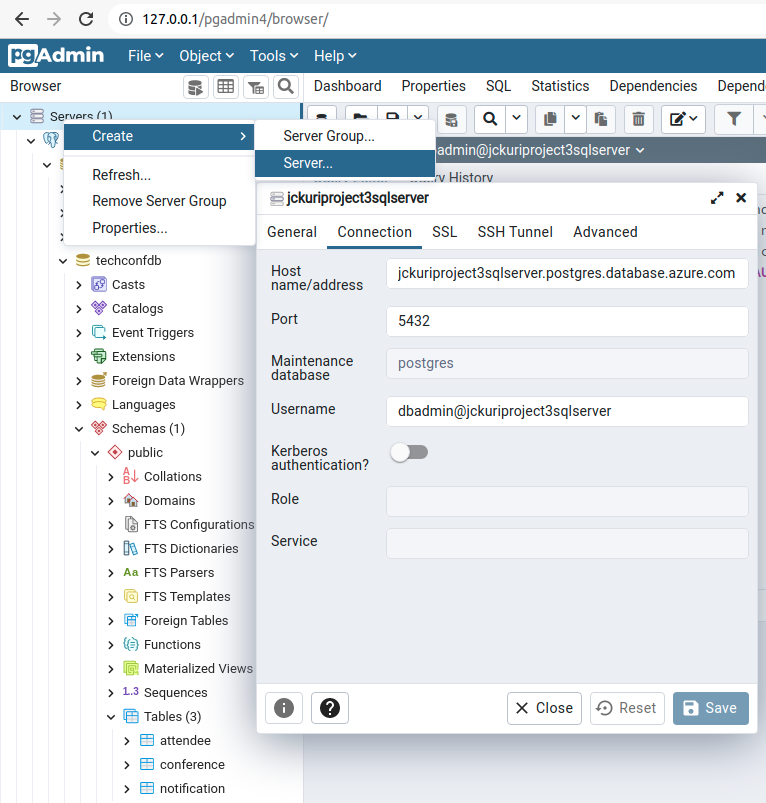This screenshot has height=803, width=766.
Task: Open the connection dropdown next to jckuriproject3sqlserver
Action: [x=640, y=151]
